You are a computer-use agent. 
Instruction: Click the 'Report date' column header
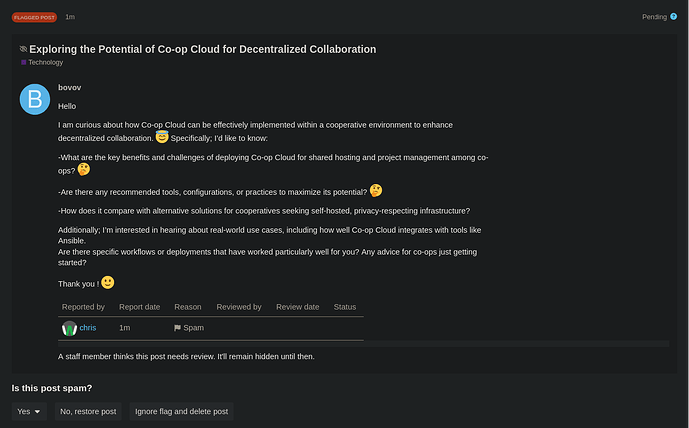pyautogui.click(x=138, y=307)
